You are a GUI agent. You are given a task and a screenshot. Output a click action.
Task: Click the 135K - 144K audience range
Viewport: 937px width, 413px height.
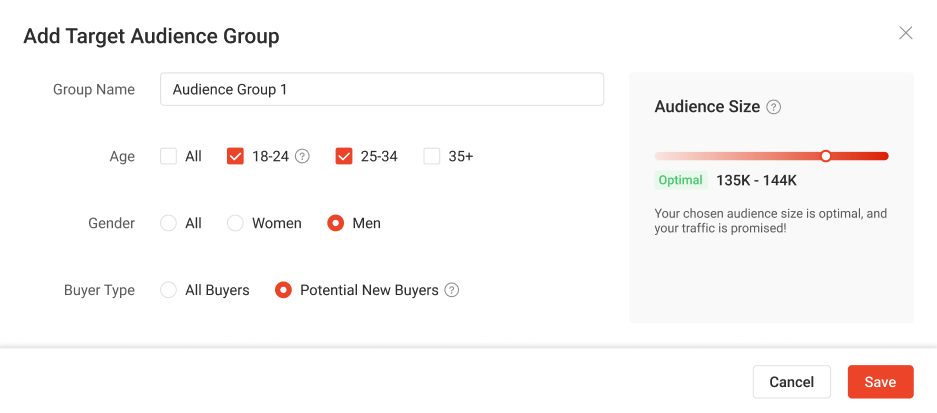[757, 180]
